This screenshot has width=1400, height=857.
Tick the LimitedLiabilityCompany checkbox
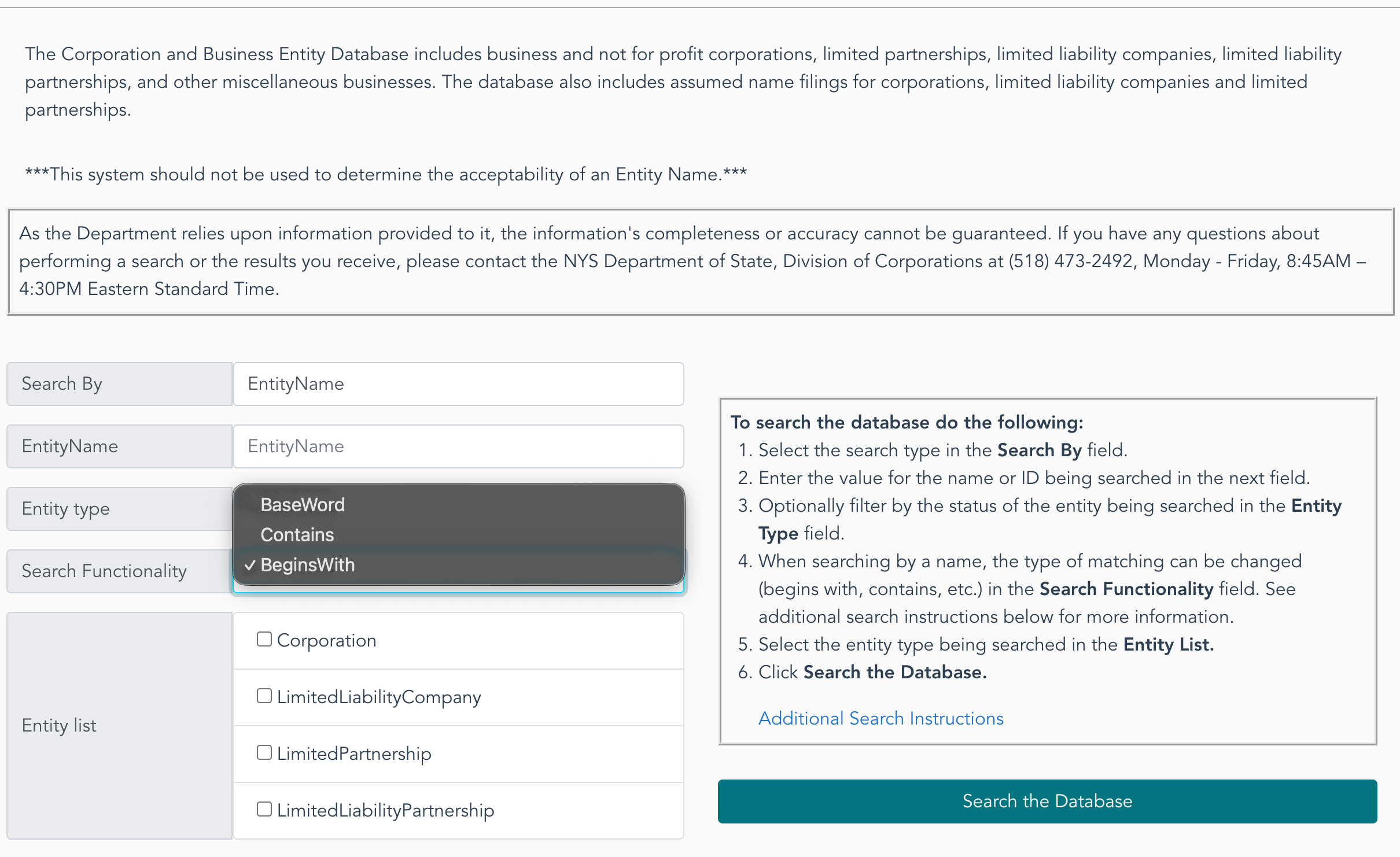click(264, 696)
